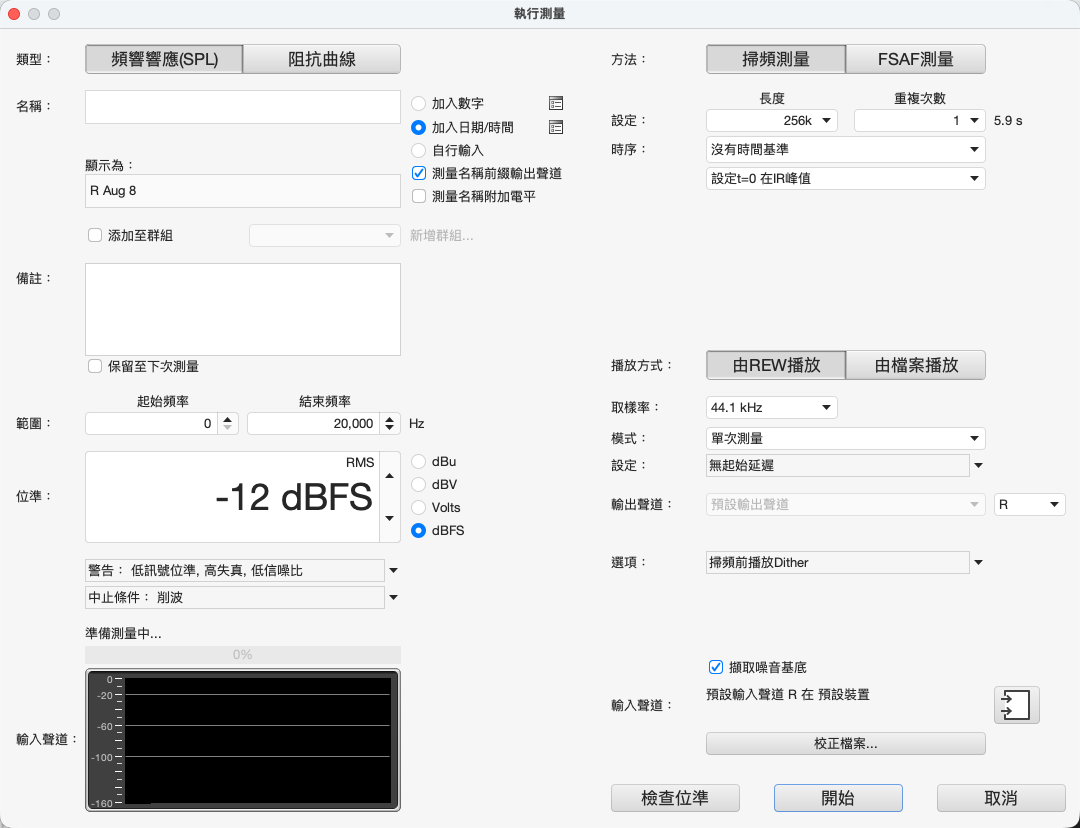Click the input channel level meter
This screenshot has width=1080, height=828.
pos(242,740)
